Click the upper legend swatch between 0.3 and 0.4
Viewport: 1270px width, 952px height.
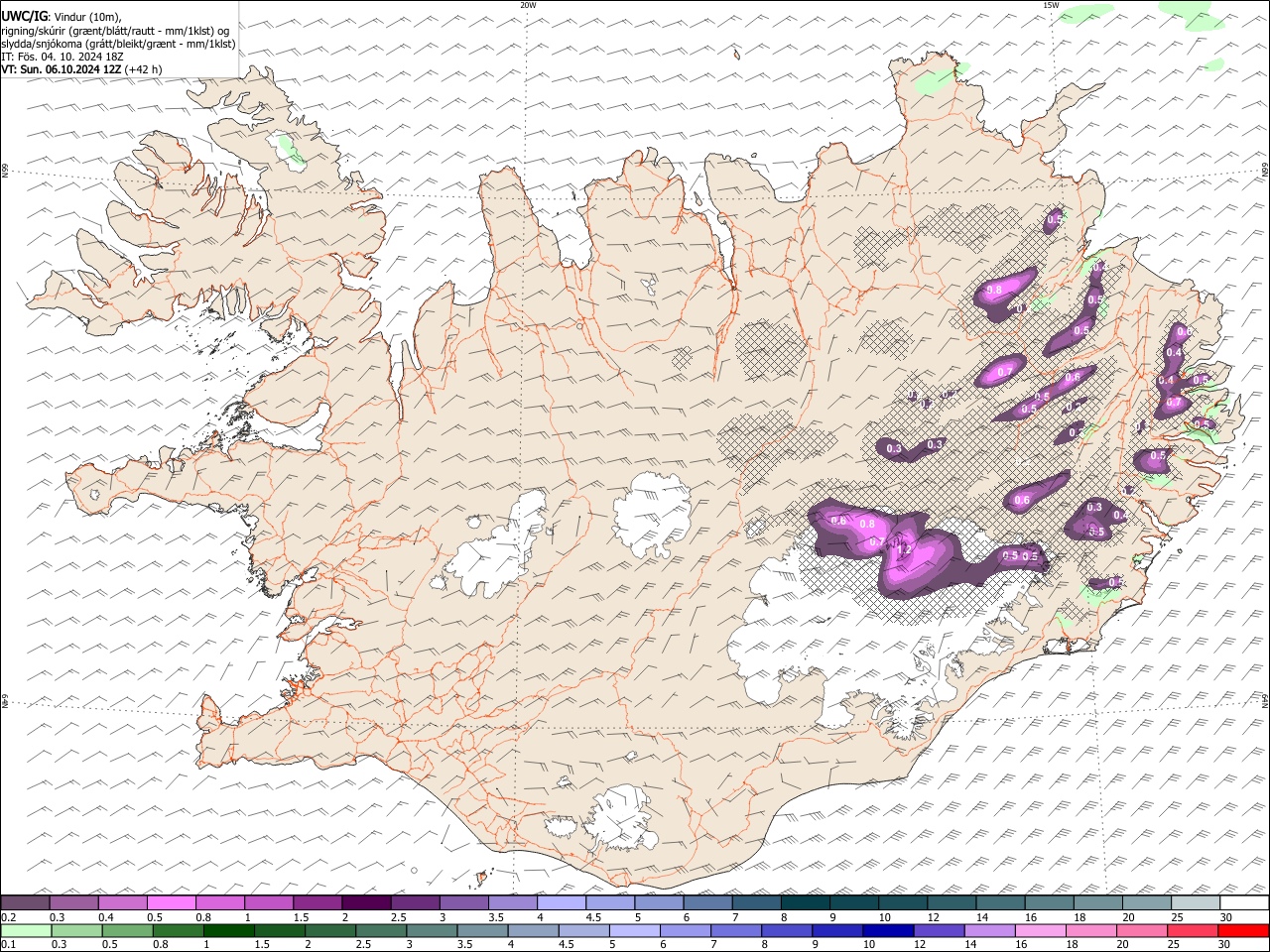click(x=74, y=902)
